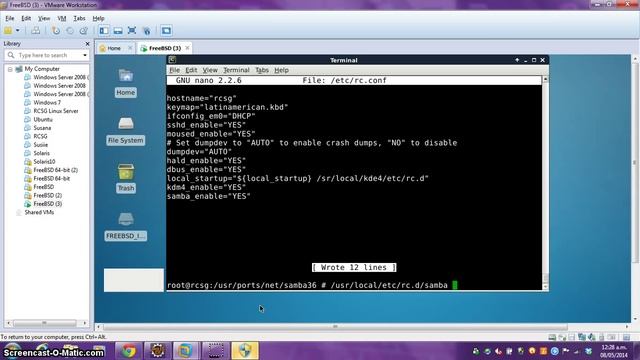
Task: Toggle the library sidebar view icon
Action: (104, 31)
